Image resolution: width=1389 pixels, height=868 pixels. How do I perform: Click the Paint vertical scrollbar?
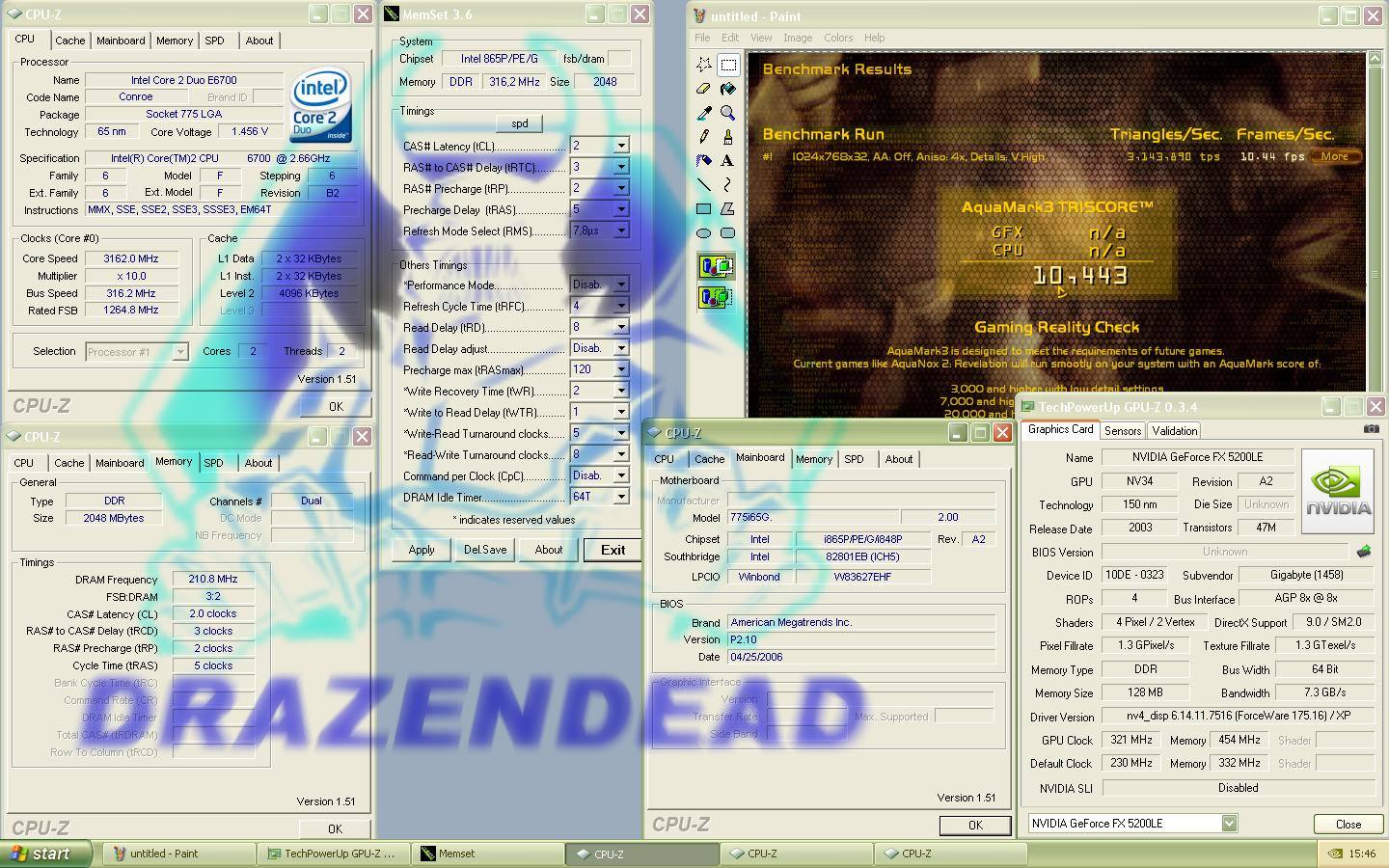click(x=1375, y=235)
